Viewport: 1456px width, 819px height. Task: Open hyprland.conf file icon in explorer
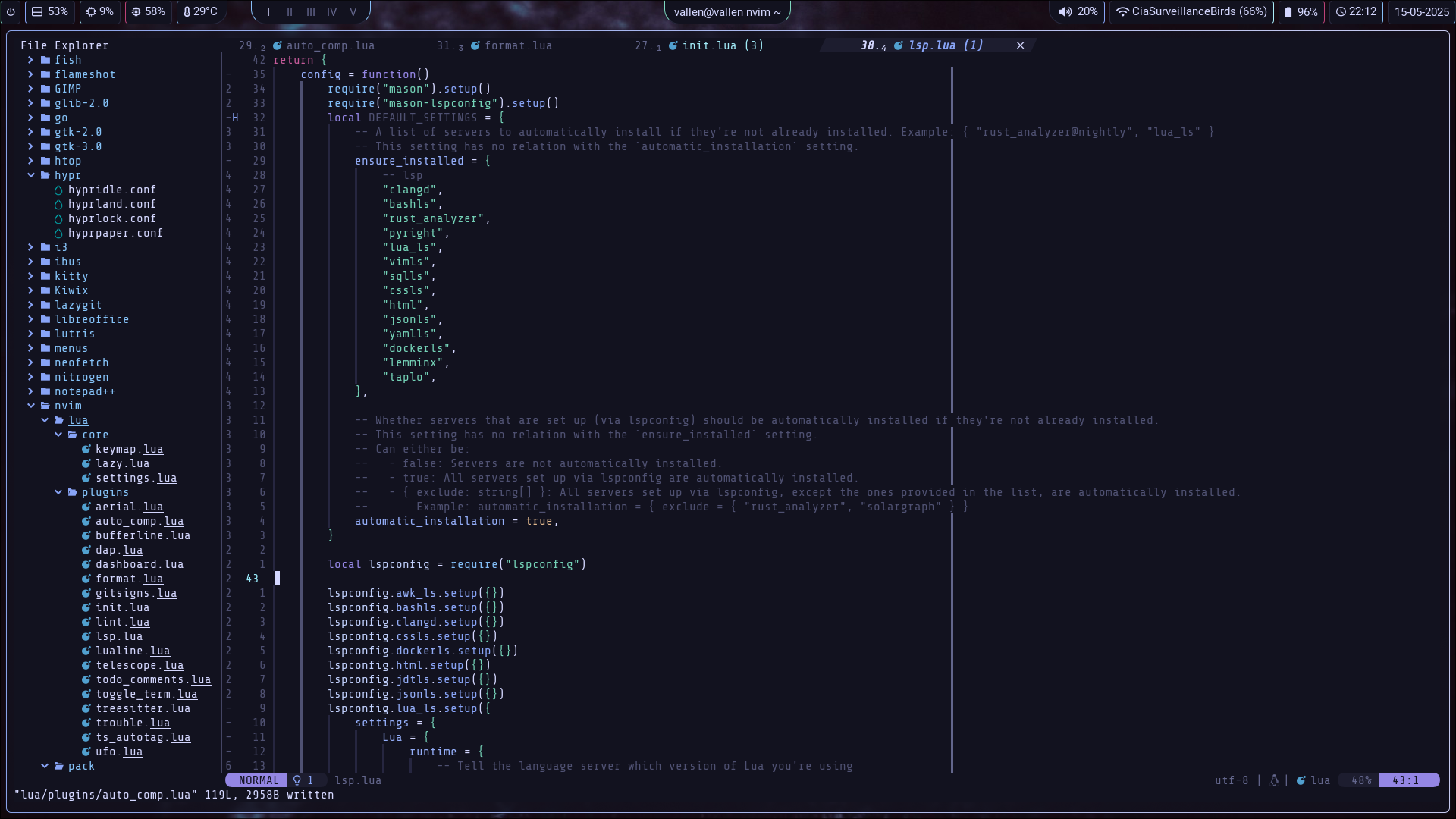point(58,204)
